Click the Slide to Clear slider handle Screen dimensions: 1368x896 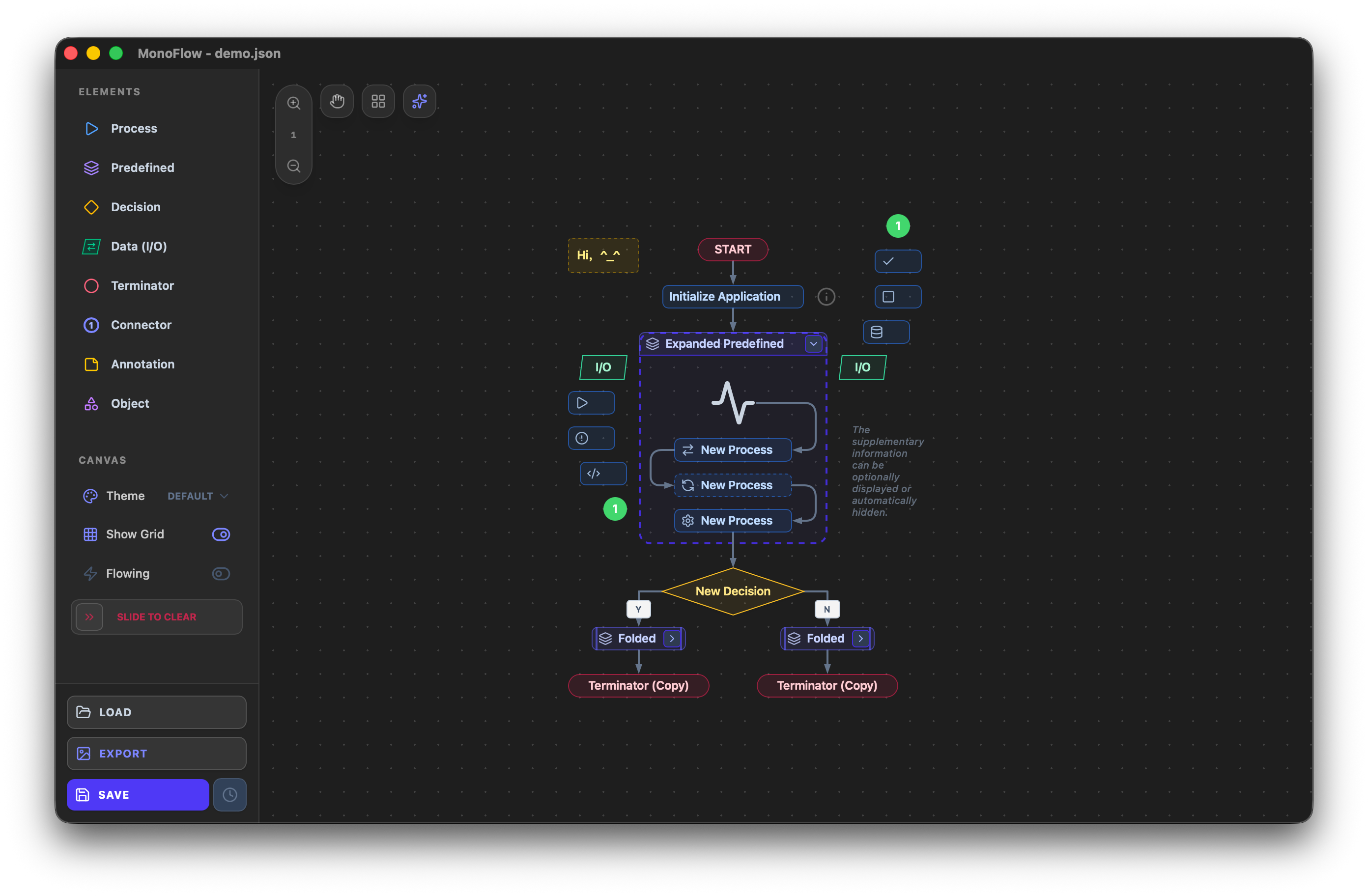tap(89, 617)
